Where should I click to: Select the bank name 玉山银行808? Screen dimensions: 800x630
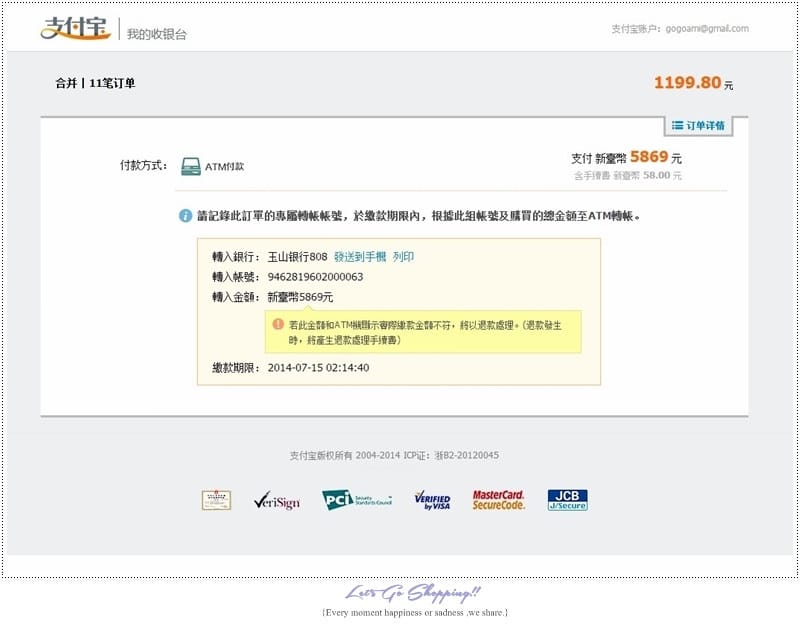tap(297, 257)
